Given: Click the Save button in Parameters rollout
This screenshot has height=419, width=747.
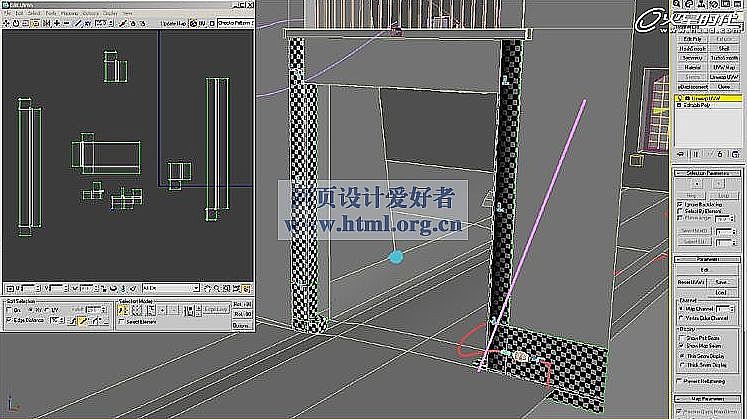Looking at the screenshot, I should (721, 282).
